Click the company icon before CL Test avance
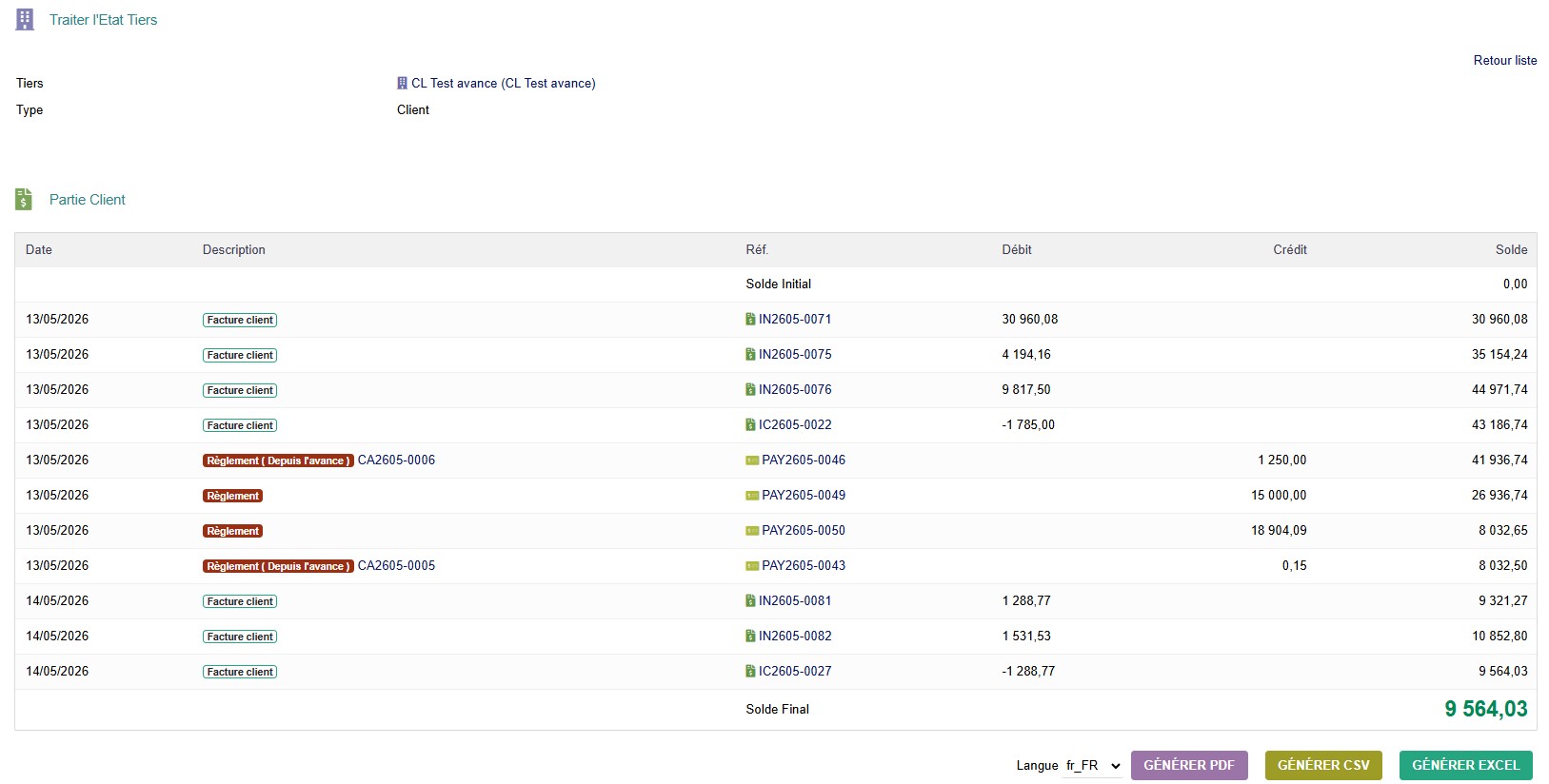 (402, 84)
